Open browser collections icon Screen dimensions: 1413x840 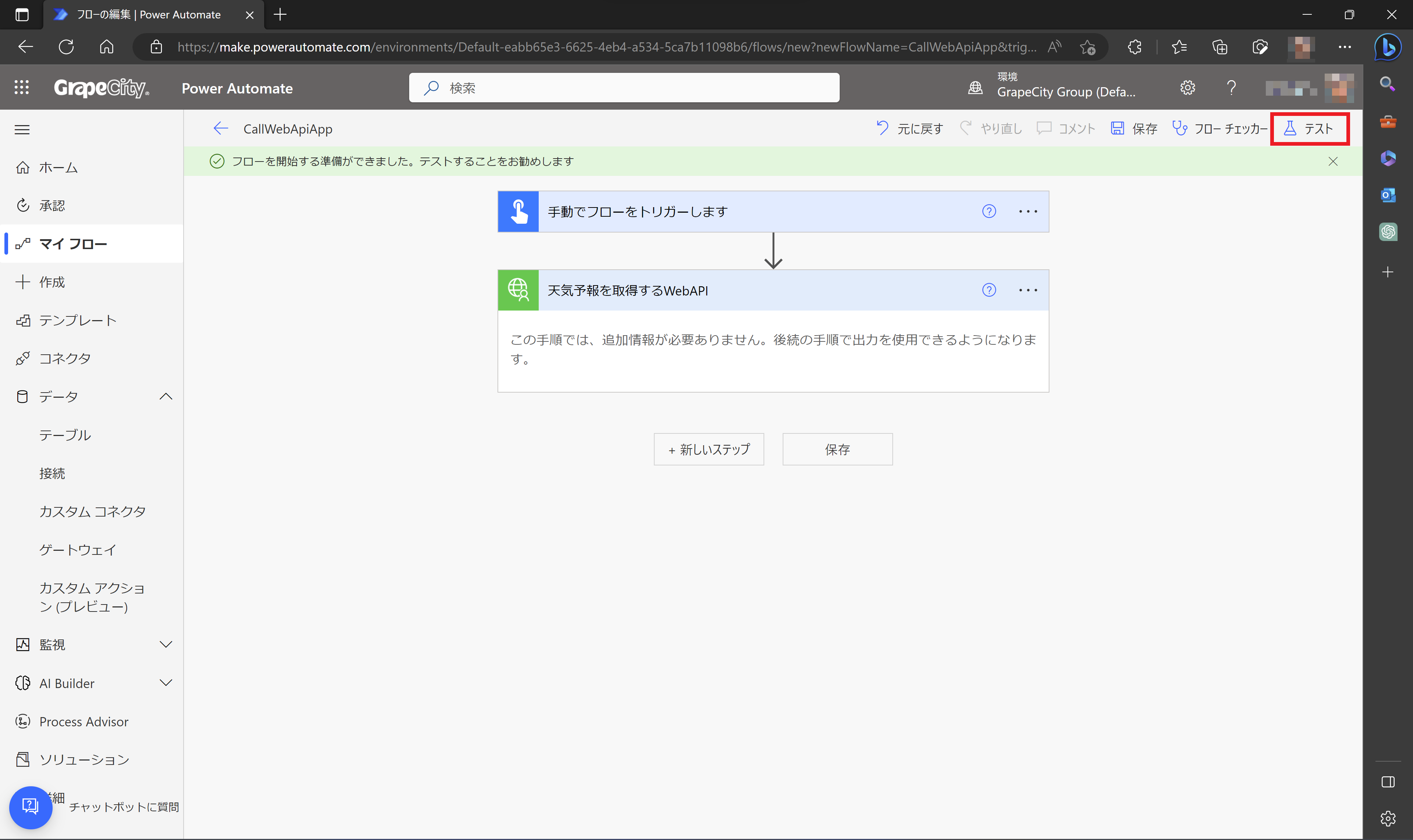click(x=1220, y=47)
